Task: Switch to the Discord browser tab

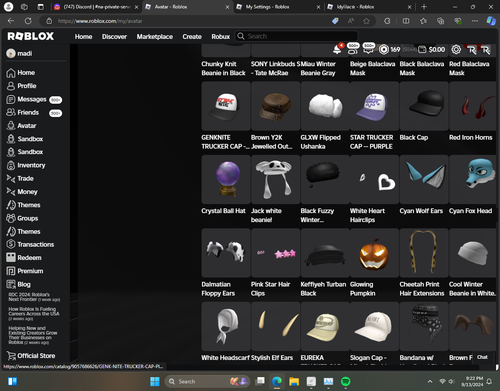Action: (x=96, y=7)
